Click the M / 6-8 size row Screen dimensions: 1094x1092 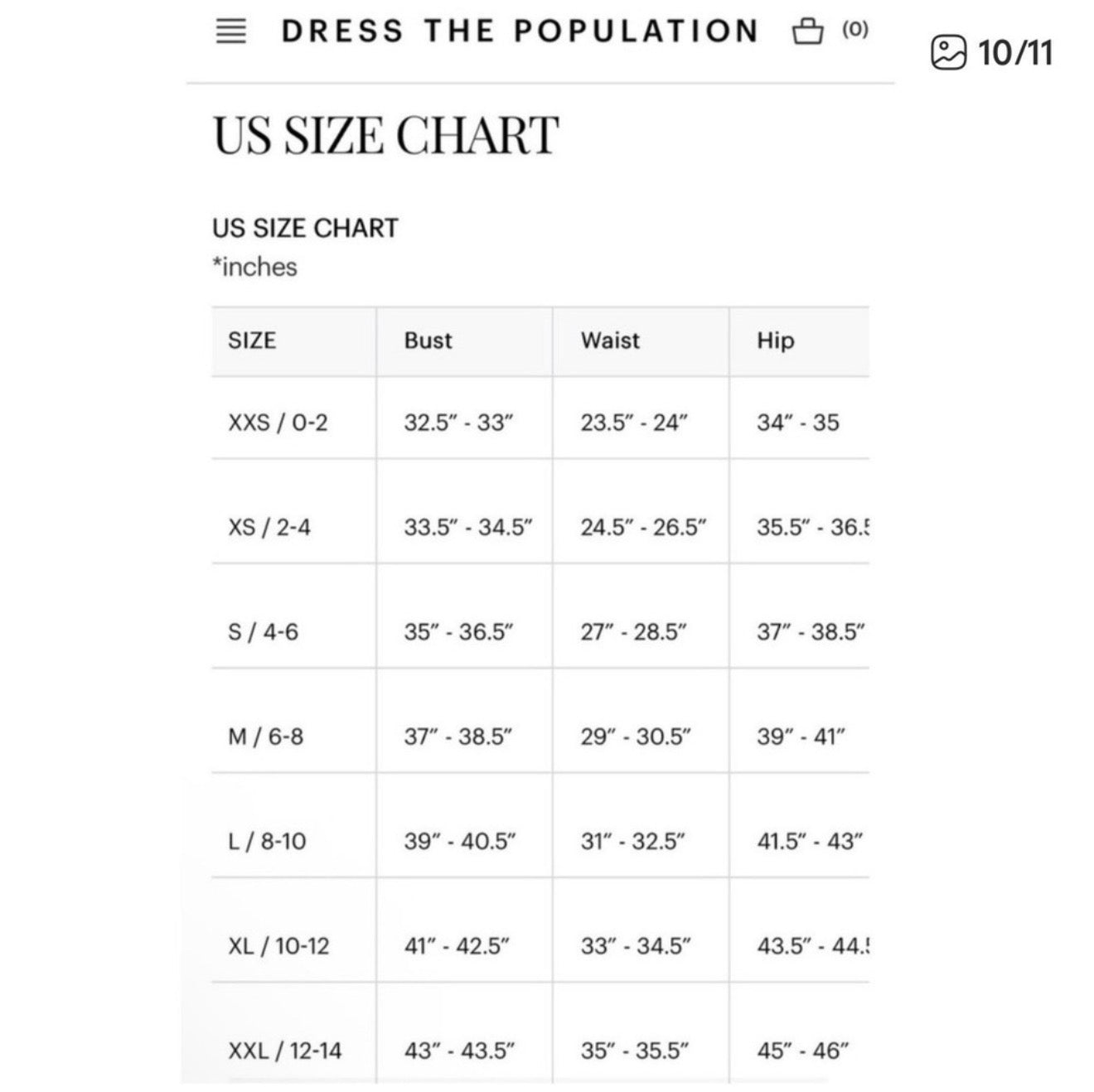click(x=540, y=737)
